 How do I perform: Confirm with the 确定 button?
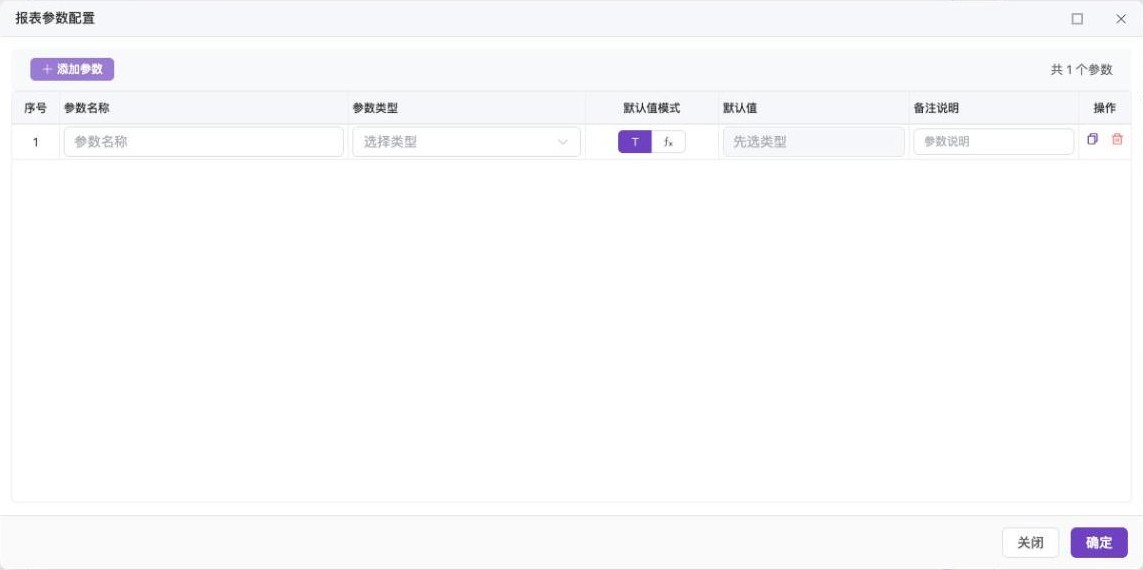[x=1099, y=543]
